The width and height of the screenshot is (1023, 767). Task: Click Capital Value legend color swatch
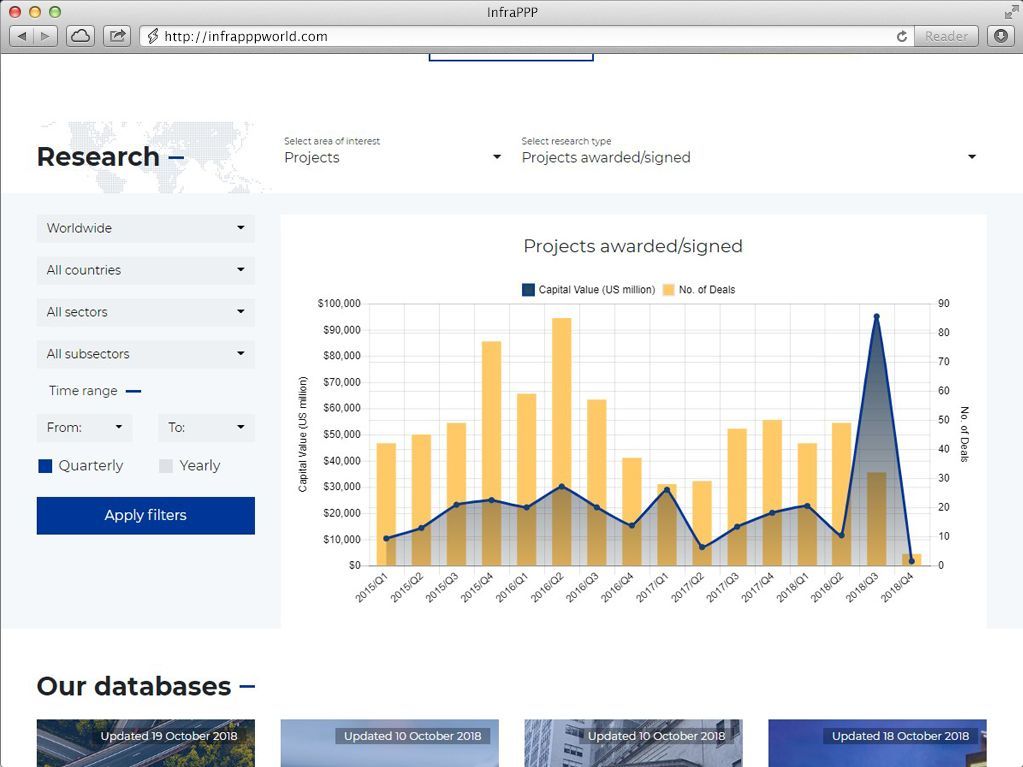528,290
